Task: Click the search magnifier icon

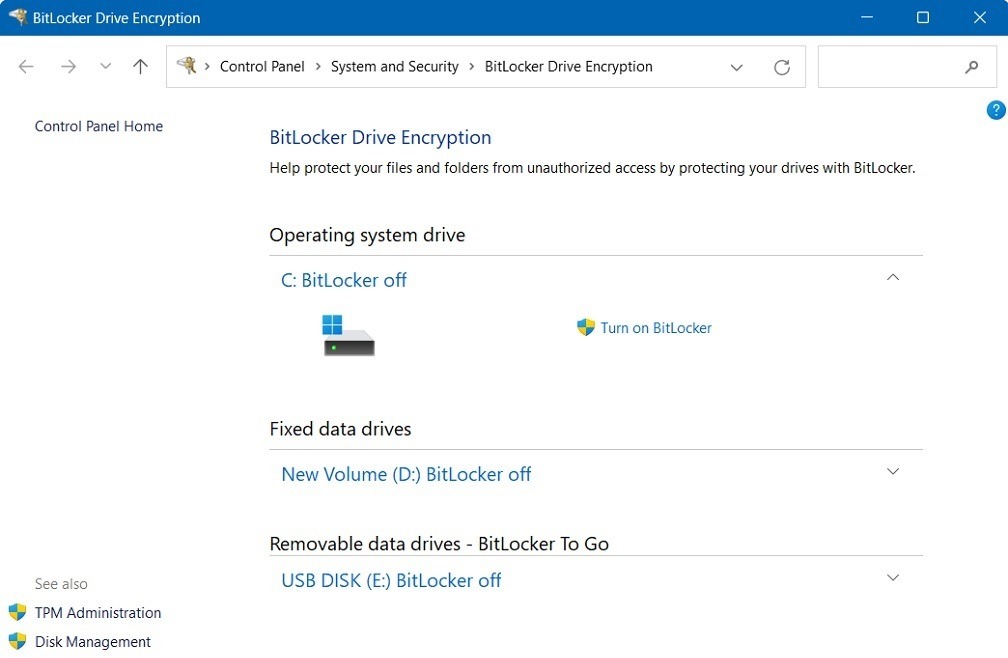Action: pyautogui.click(x=971, y=67)
